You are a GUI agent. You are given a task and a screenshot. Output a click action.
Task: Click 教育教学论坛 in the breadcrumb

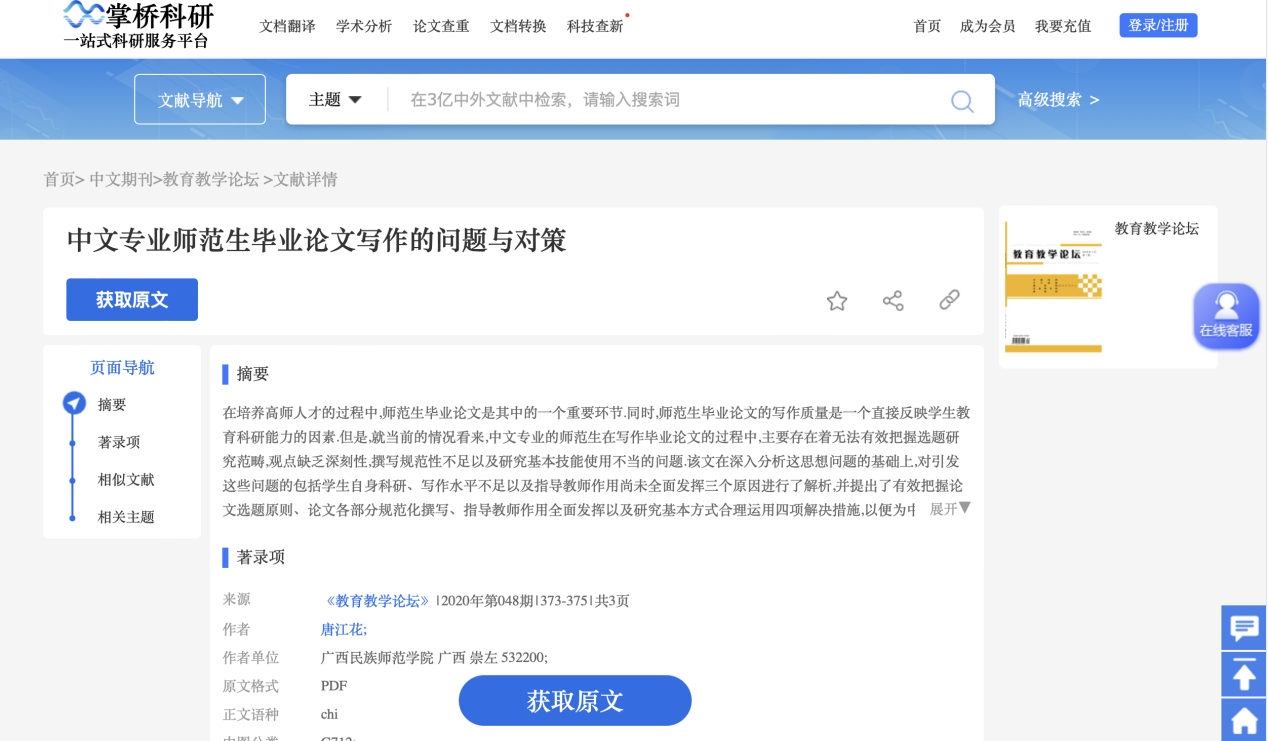pos(211,179)
